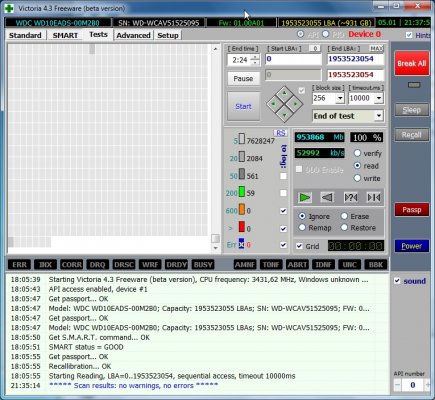Expand the timeout ms dropdown
This screenshot has width=435, height=400.
pos(379,98)
